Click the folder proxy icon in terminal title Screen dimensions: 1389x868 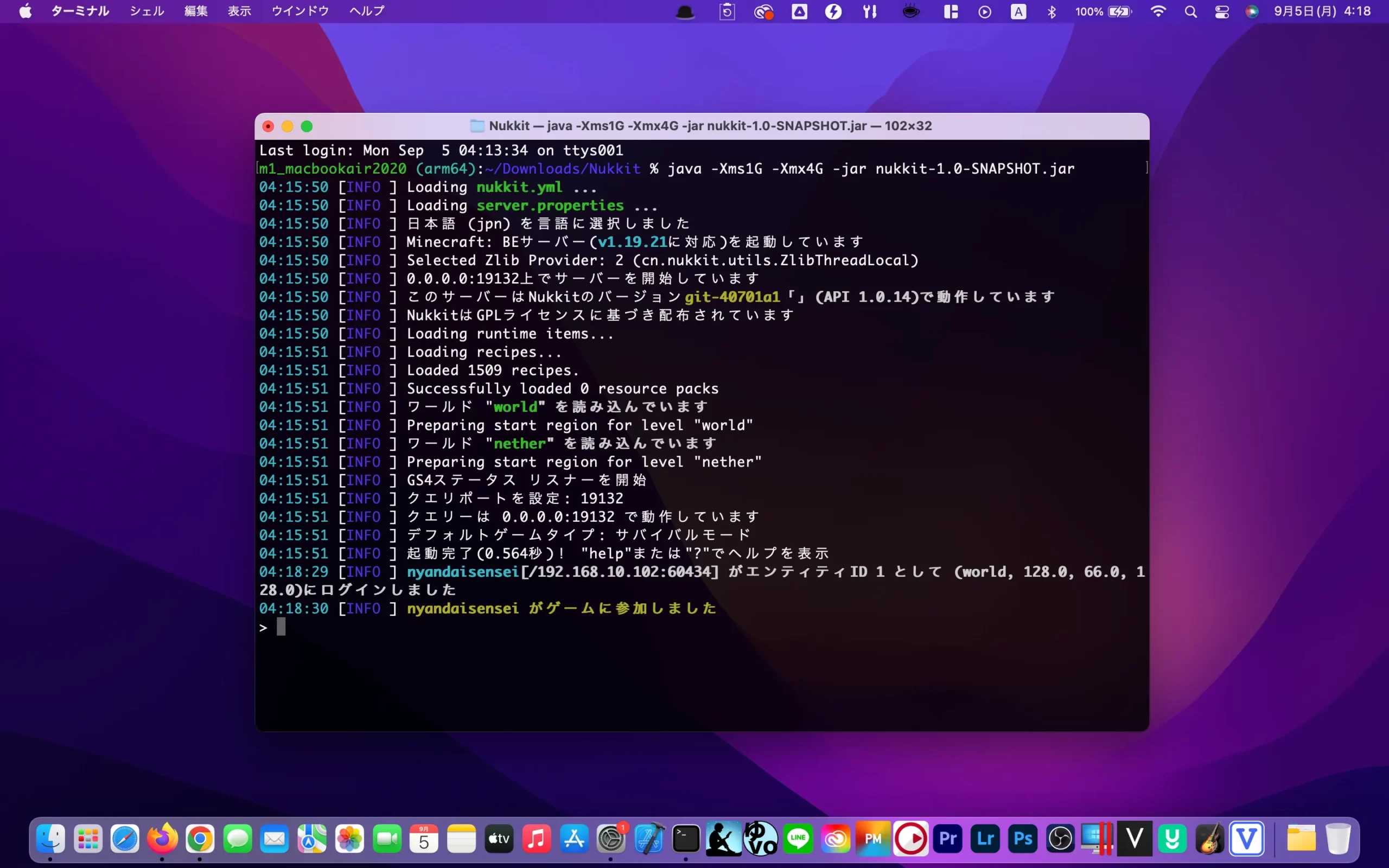(x=477, y=126)
